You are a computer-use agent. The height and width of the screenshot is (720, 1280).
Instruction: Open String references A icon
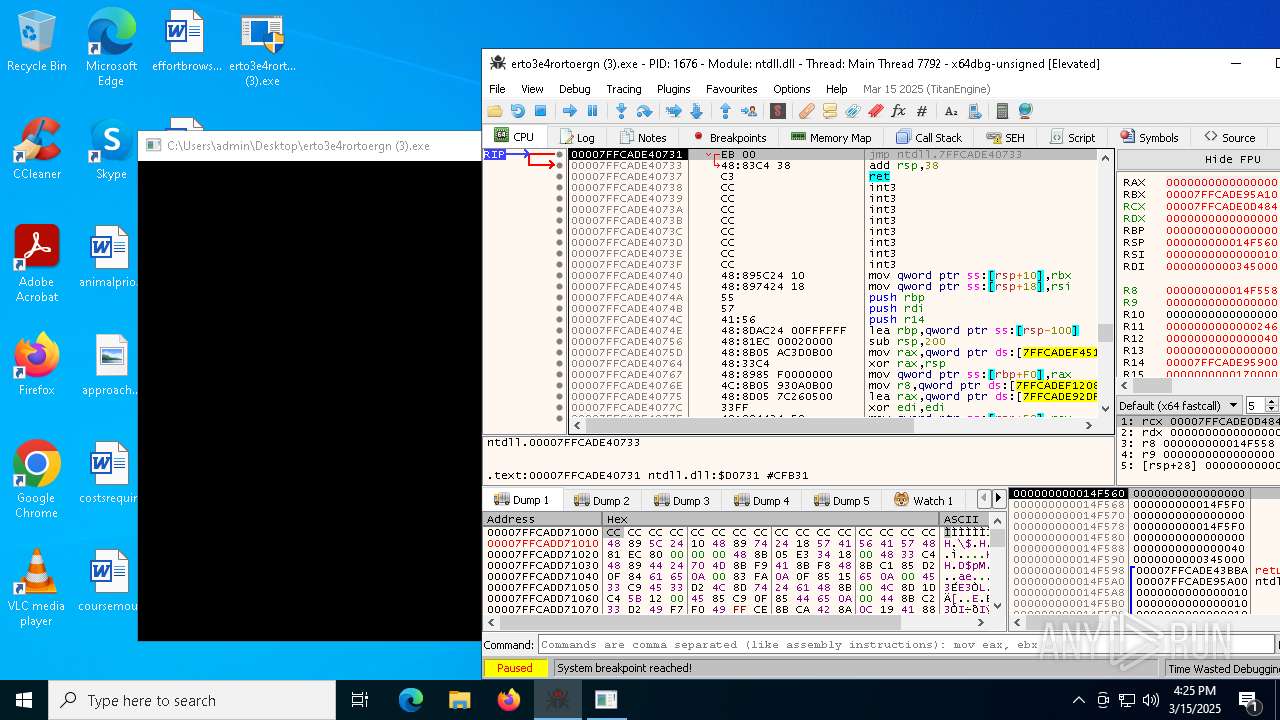950,111
